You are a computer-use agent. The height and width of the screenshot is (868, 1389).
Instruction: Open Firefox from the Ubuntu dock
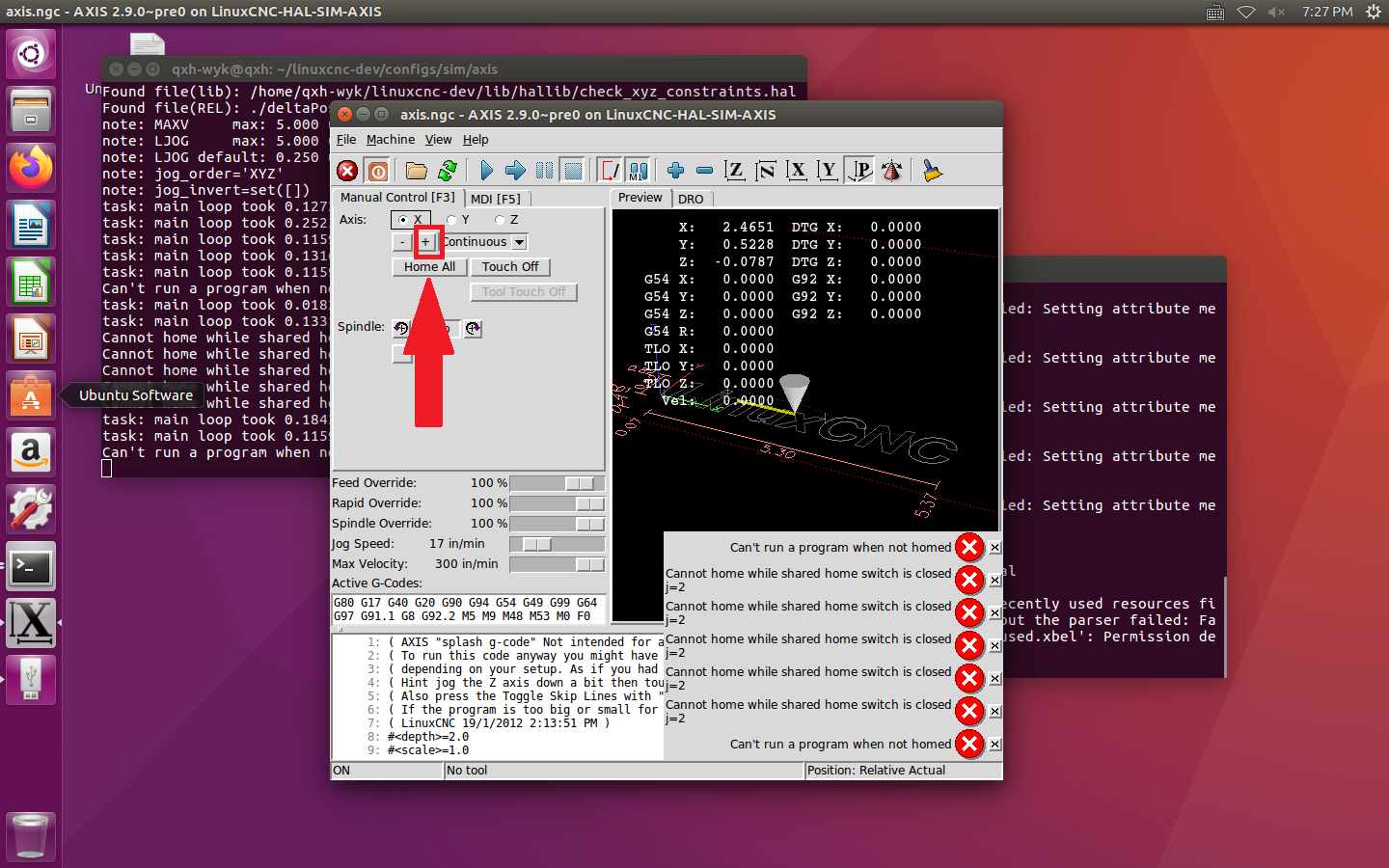31,168
